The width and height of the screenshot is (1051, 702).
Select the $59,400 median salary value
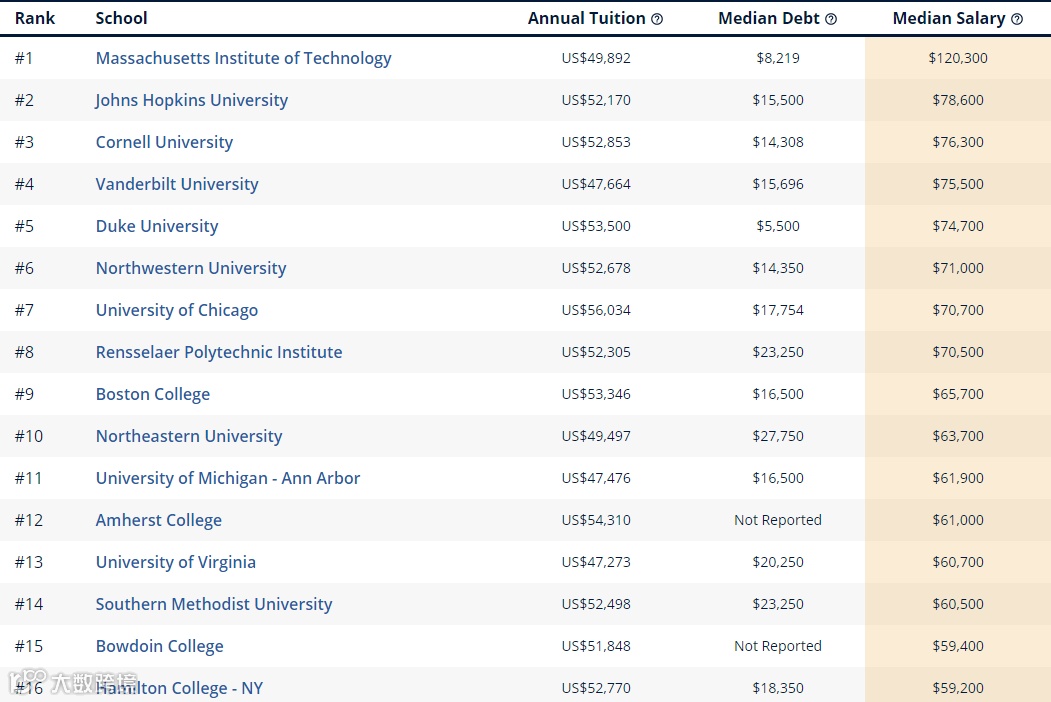(958, 646)
